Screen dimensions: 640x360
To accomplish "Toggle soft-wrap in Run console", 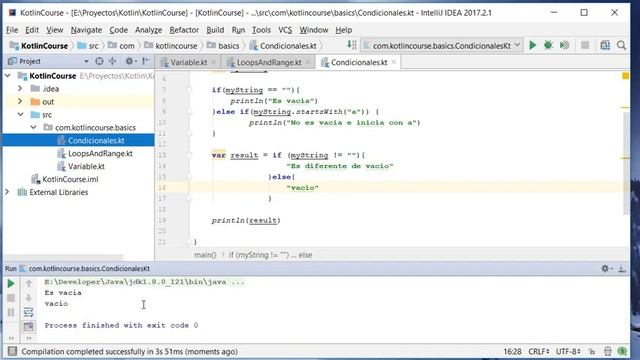I will [x=29, y=312].
